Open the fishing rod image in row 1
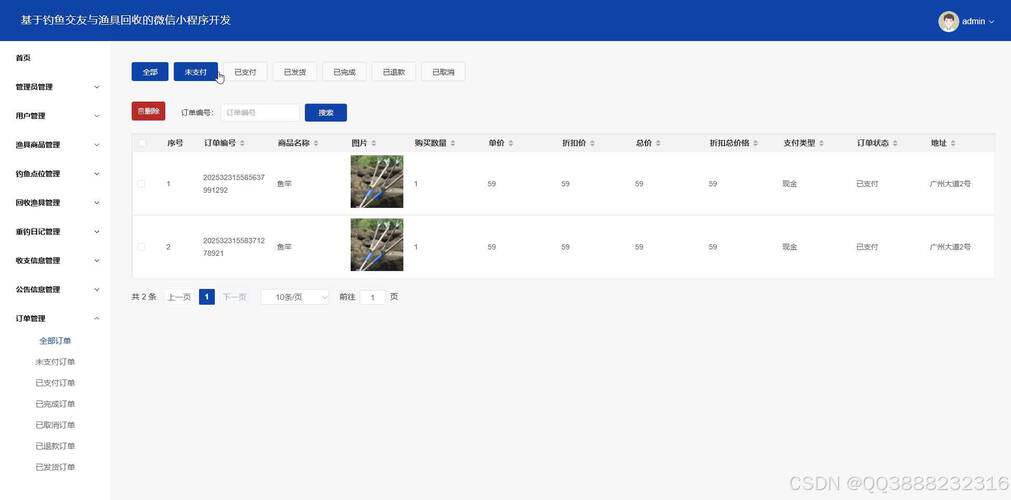Viewport: 1011px width, 500px height. [377, 181]
